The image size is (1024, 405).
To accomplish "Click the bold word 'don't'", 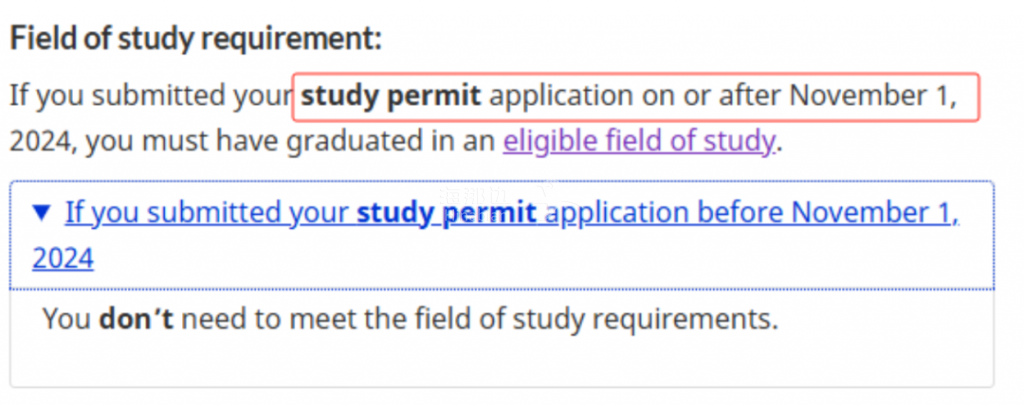I will (x=136, y=320).
